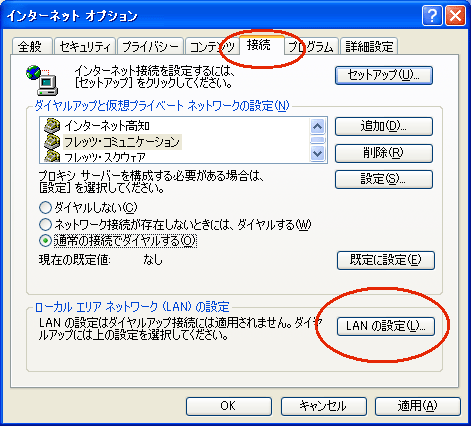This screenshot has width=471, height=426.
Task: Switch to the 全般 tab
Action: coord(32,46)
